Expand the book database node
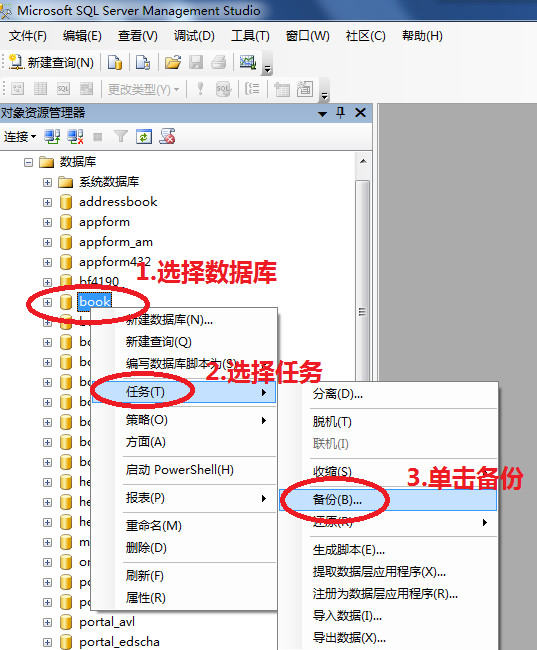This screenshot has height=650, width=537. point(47,302)
